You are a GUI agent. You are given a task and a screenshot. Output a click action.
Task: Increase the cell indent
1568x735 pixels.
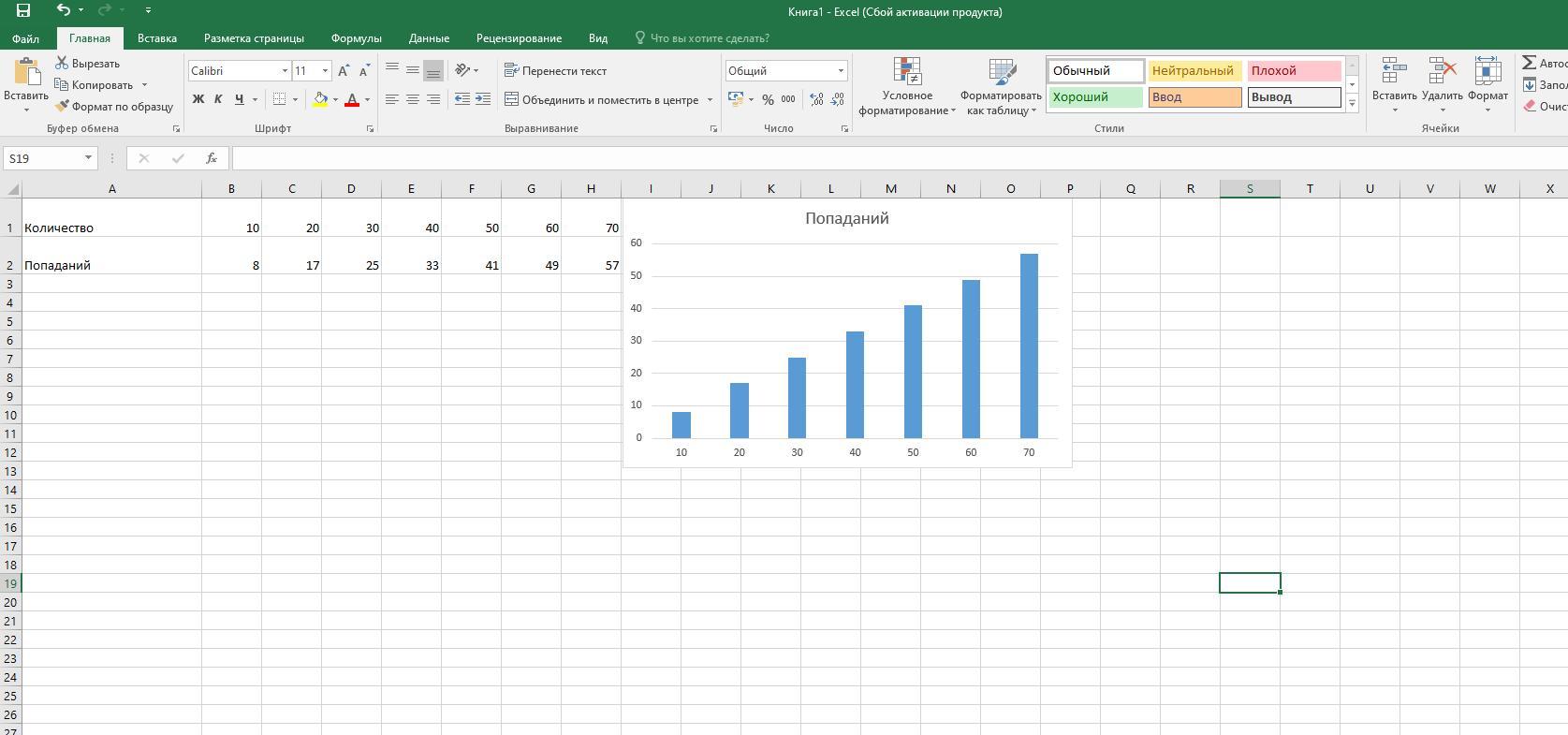point(483,99)
